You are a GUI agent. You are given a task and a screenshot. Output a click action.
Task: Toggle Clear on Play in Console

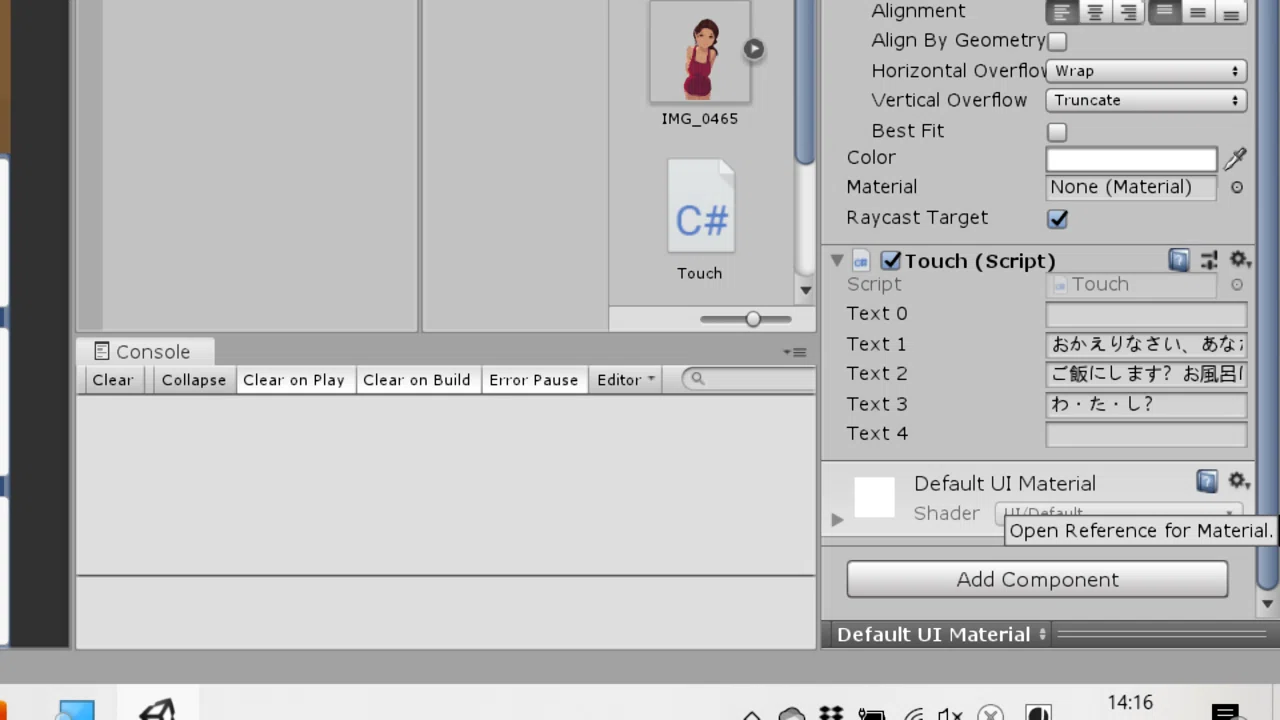[294, 380]
